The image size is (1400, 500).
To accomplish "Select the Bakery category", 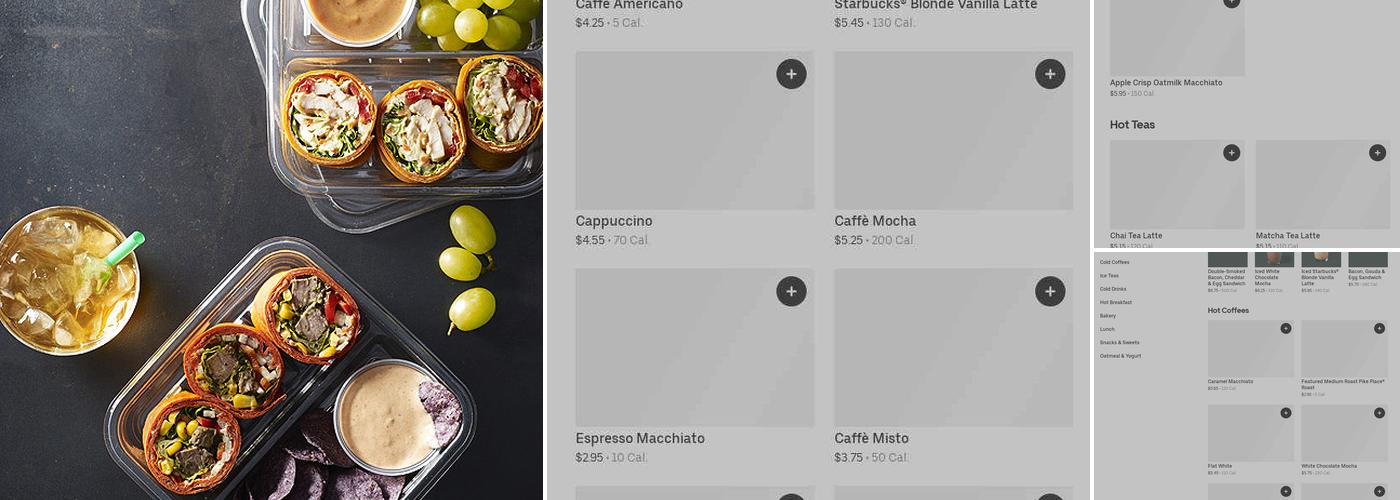I will (1108, 316).
